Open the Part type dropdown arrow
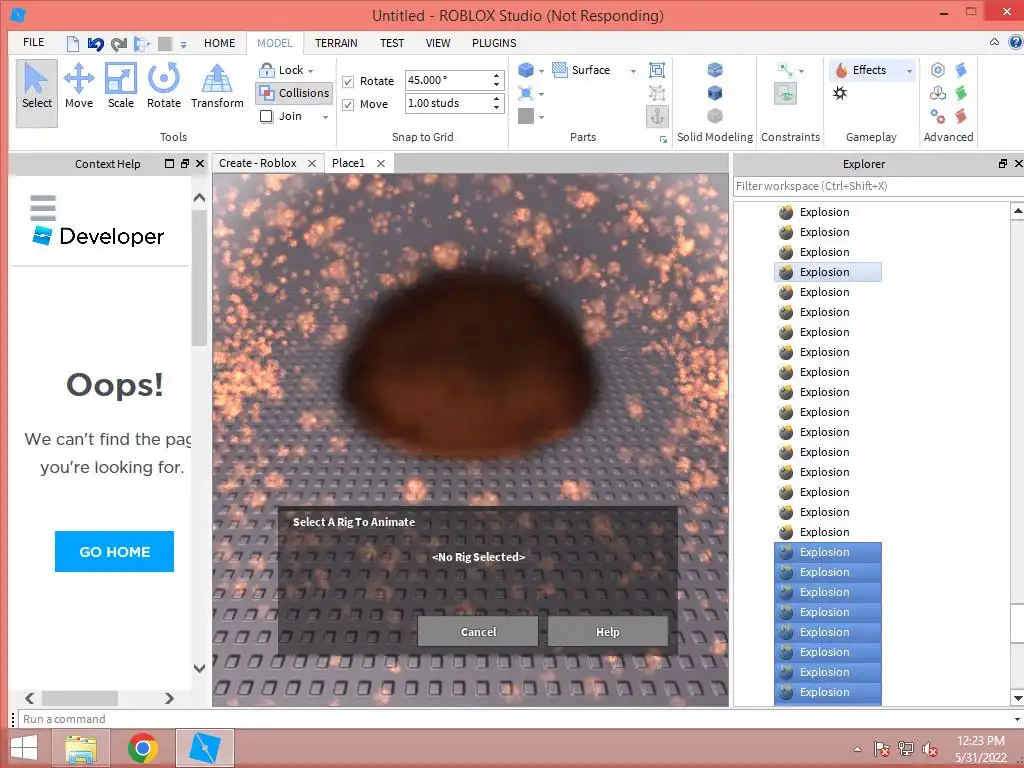Screen dimensions: 1024x768 click(541, 71)
